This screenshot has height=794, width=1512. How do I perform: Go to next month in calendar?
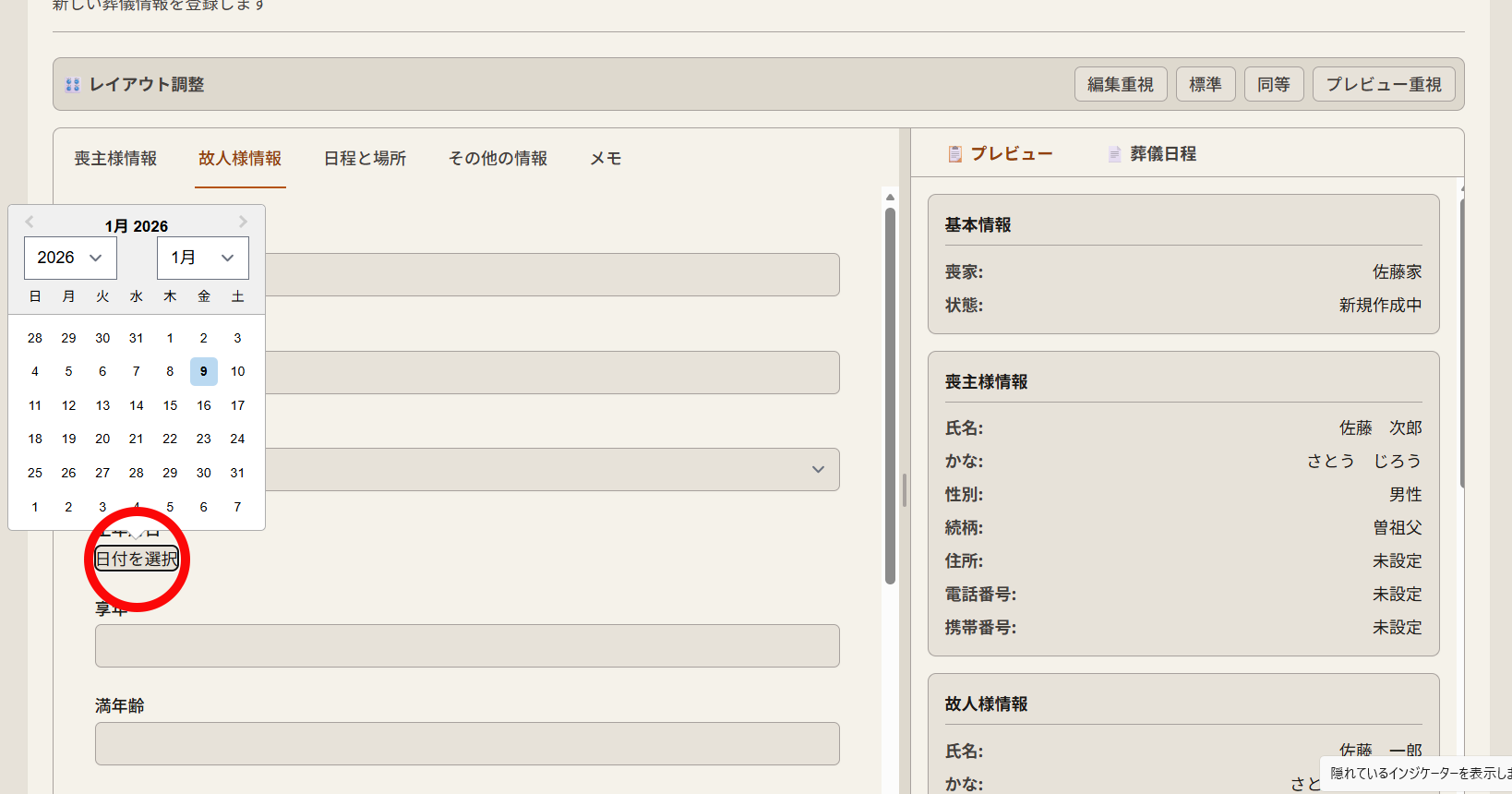(243, 222)
